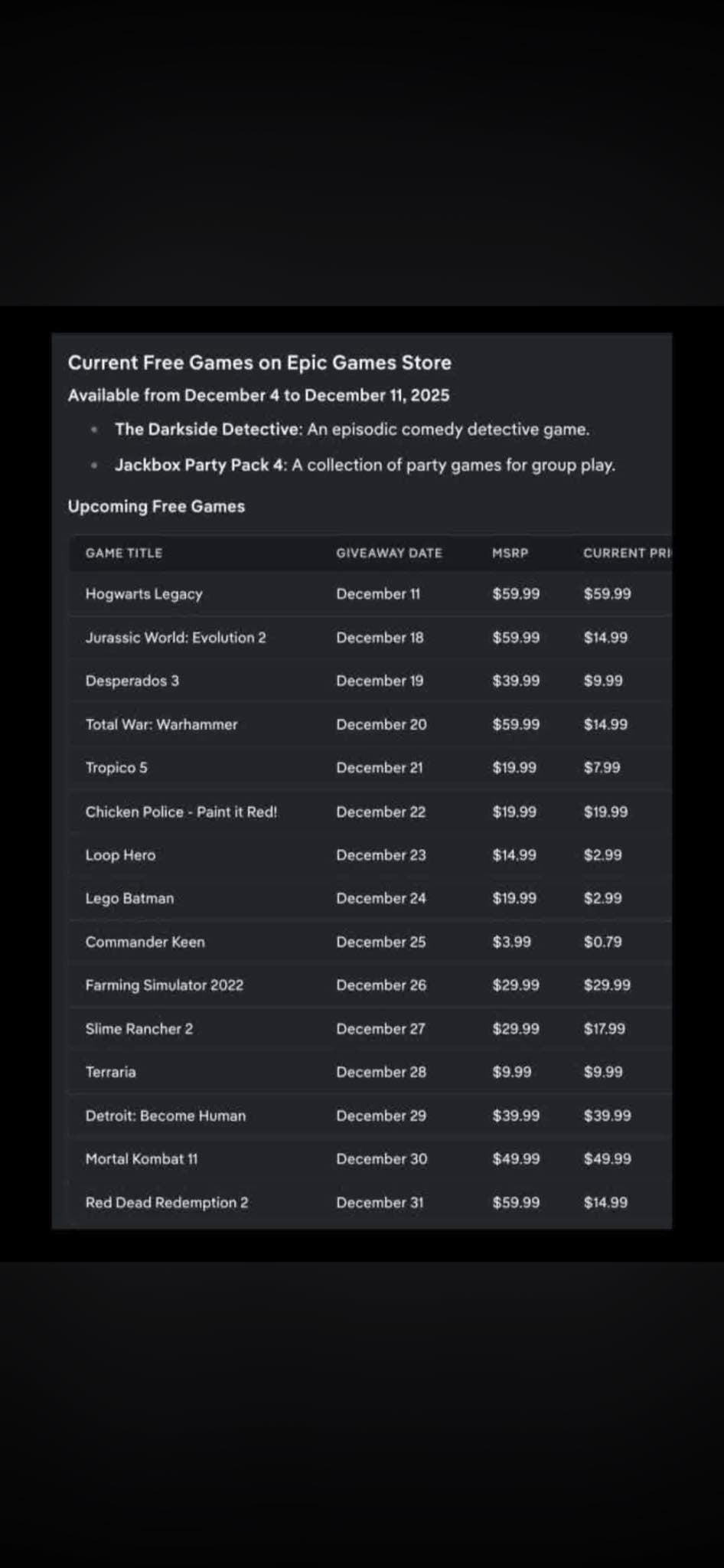Click the Loop Hero title
Image resolution: width=724 pixels, height=1568 pixels.
point(120,855)
